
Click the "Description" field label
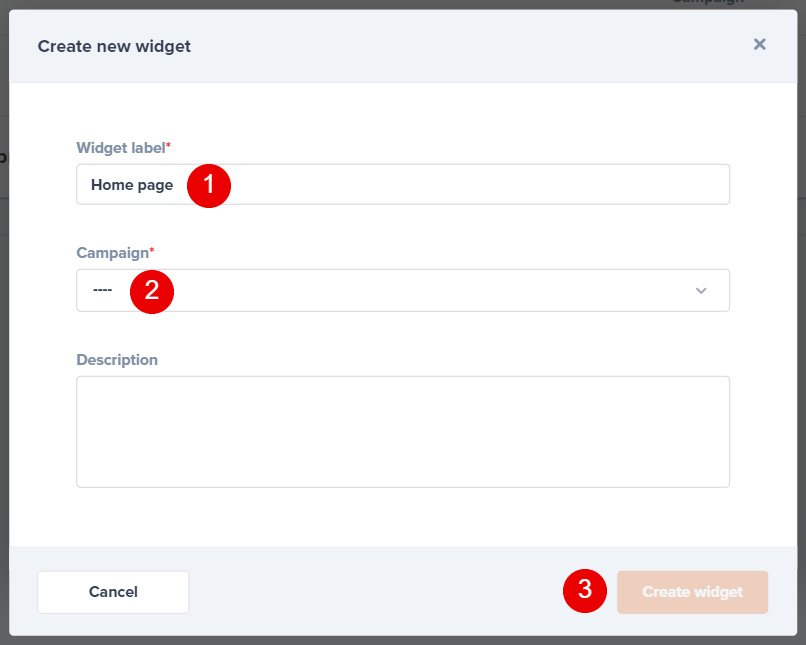tap(117, 359)
